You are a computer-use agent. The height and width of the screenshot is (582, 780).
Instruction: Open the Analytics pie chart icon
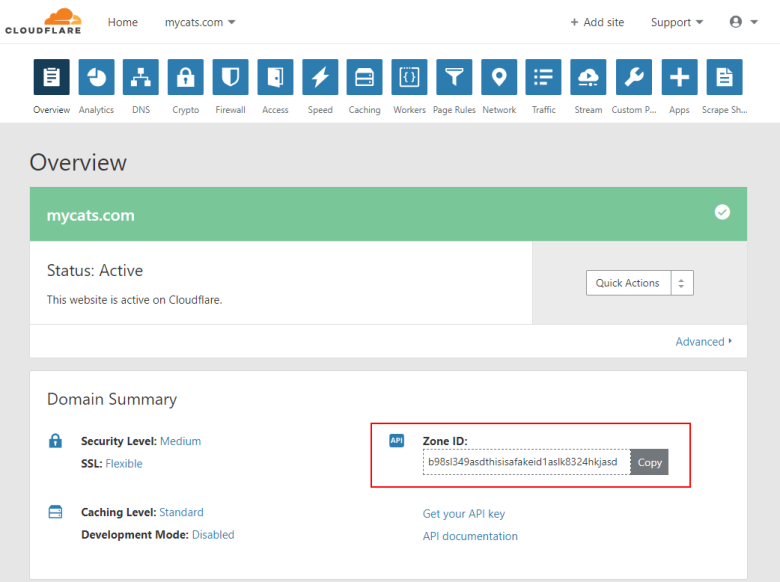[97, 77]
